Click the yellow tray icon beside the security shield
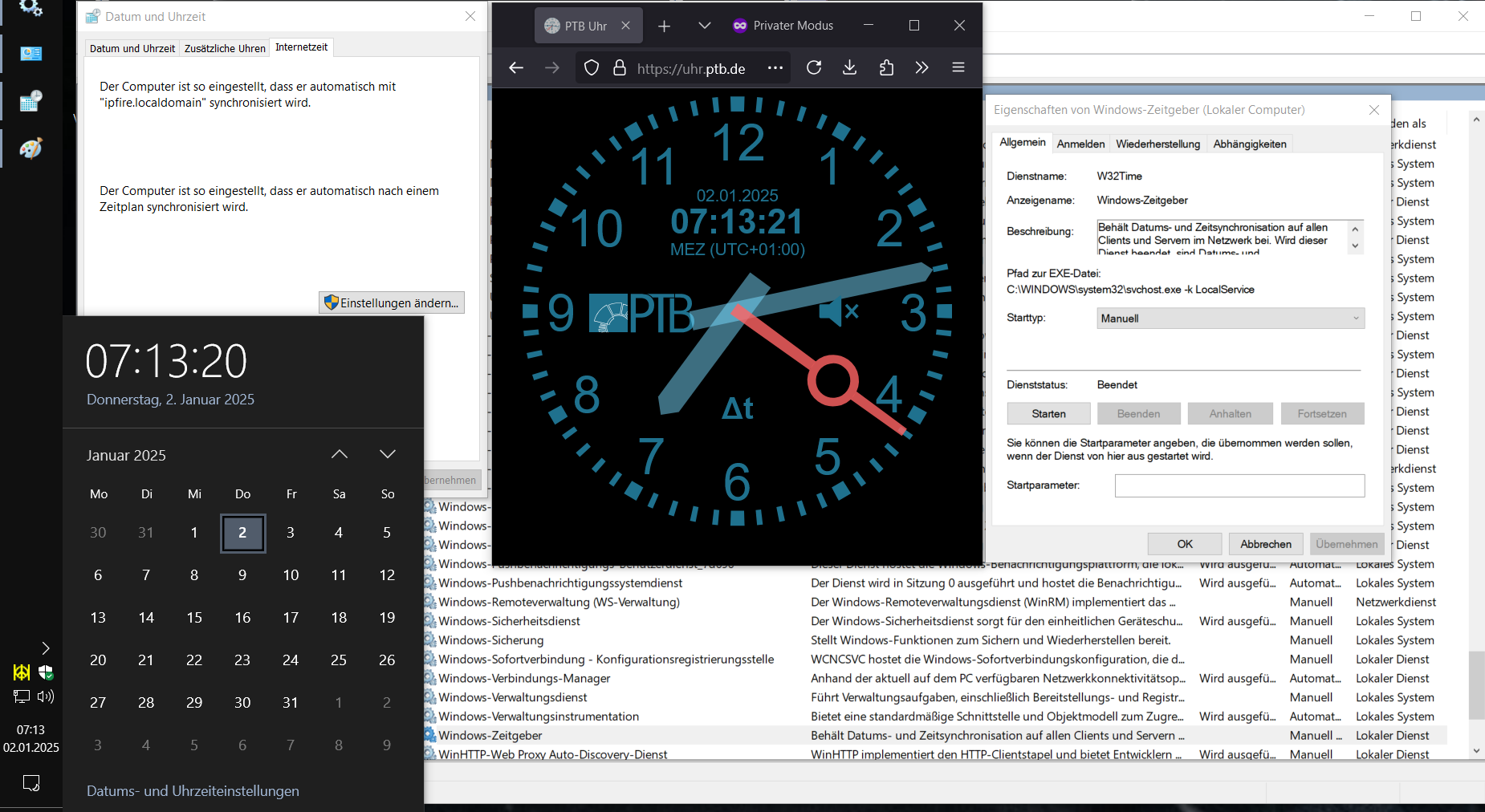The height and width of the screenshot is (812, 1485). 22,672
